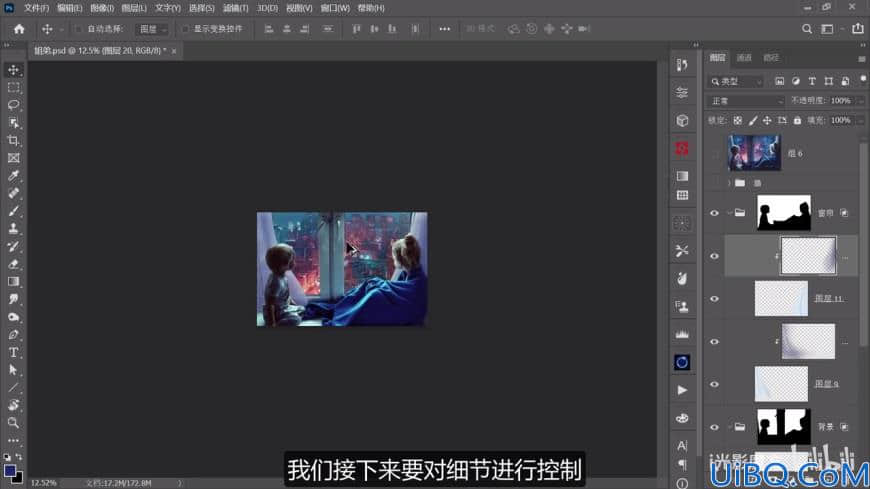Click the Home icon in the options bar
The image size is (870, 489).
pos(19,29)
